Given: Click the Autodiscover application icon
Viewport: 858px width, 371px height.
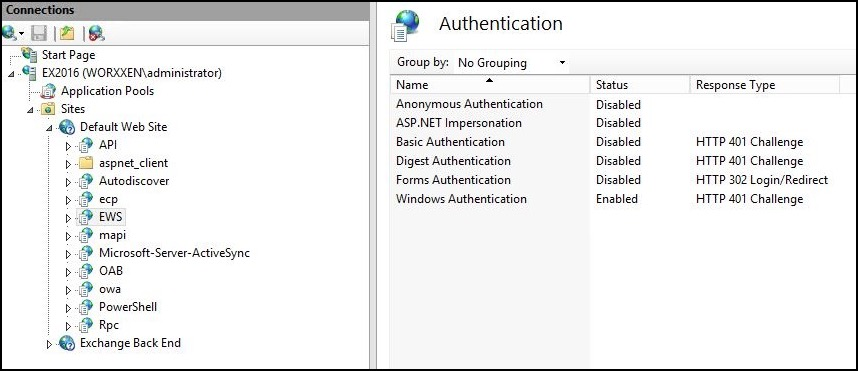Looking at the screenshot, I should (x=86, y=181).
